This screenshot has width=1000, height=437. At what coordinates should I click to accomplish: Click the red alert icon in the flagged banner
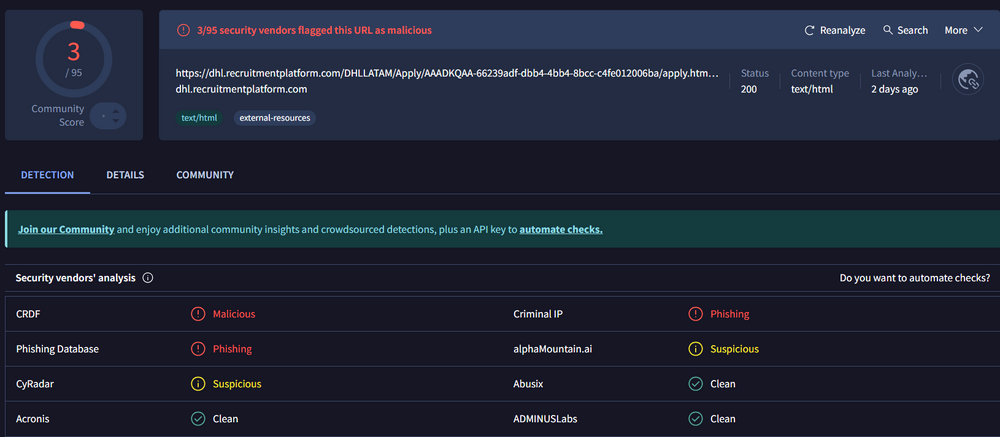183,30
